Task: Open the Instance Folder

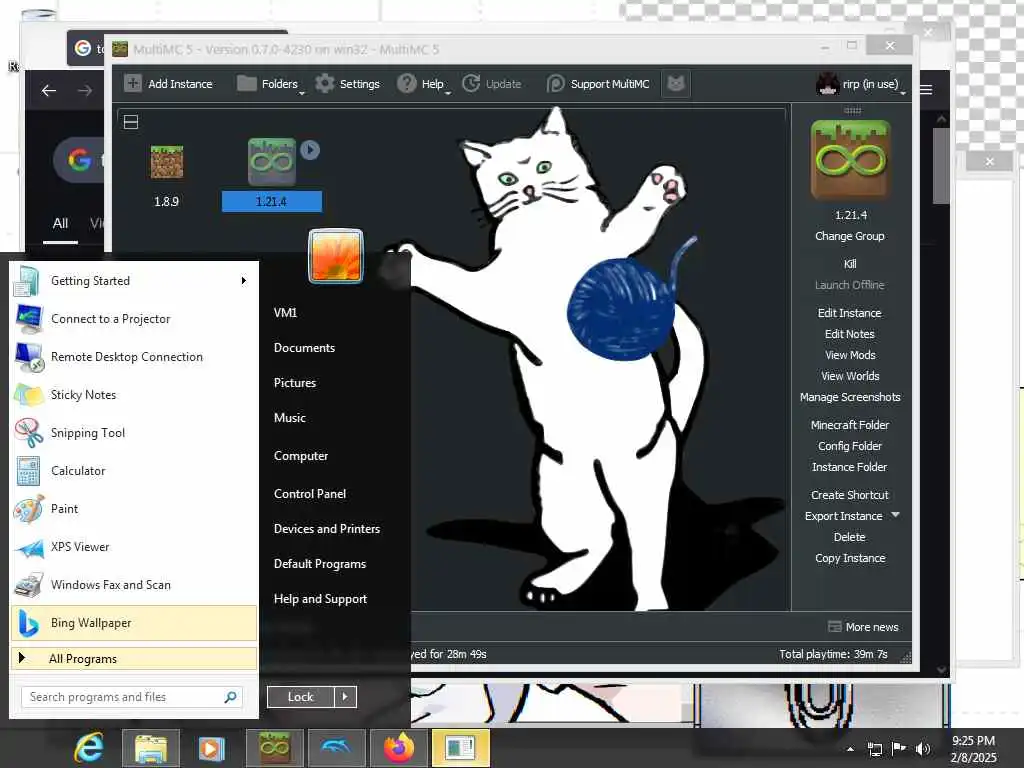Action: click(x=850, y=466)
